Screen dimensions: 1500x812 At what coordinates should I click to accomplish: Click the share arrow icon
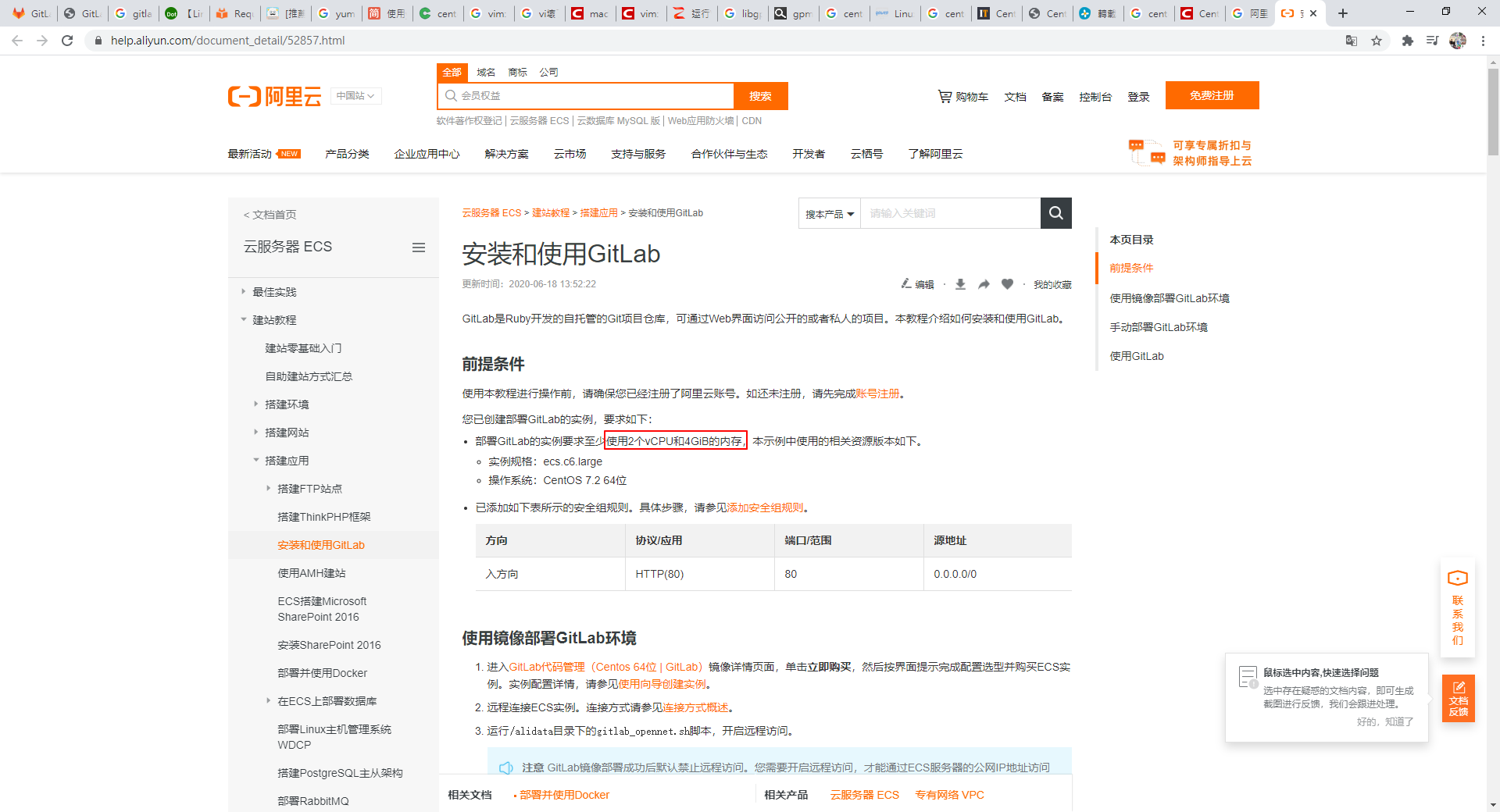984,284
